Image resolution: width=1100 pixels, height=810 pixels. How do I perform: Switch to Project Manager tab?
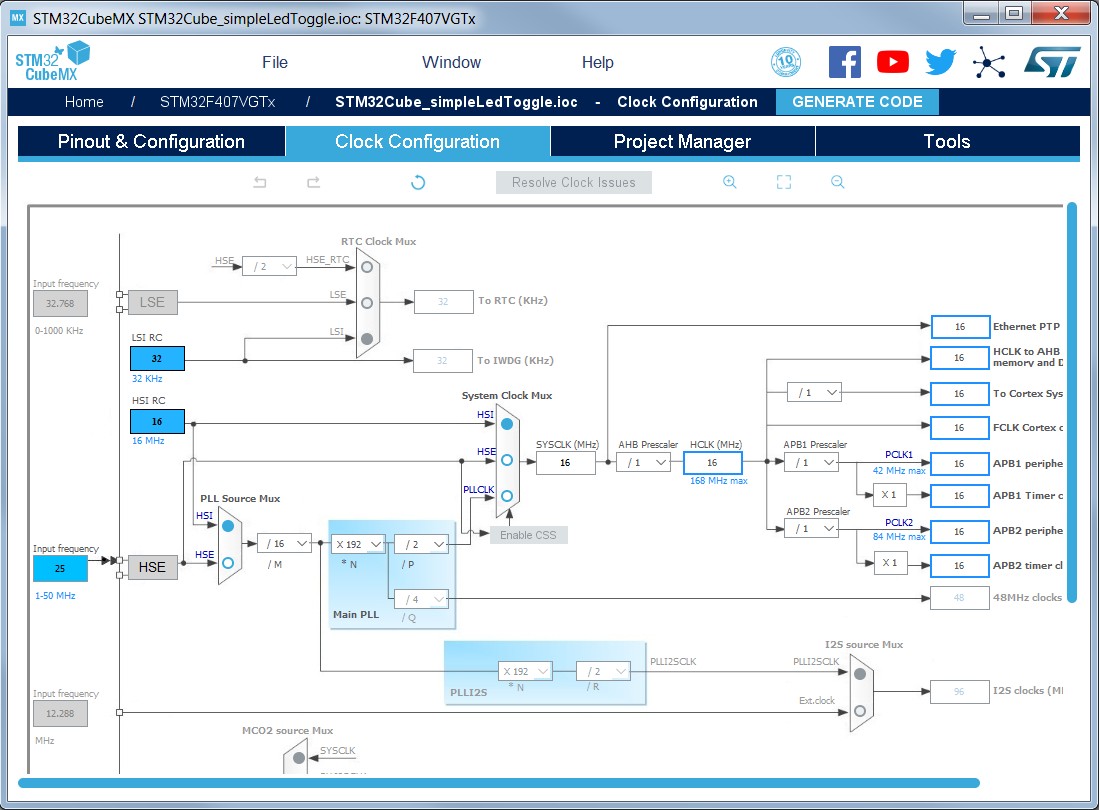pyautogui.click(x=683, y=142)
